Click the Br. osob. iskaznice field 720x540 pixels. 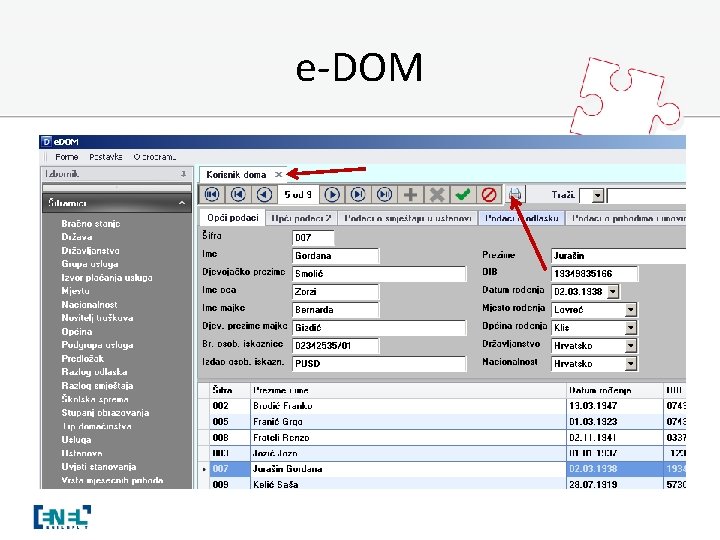[x=335, y=346]
